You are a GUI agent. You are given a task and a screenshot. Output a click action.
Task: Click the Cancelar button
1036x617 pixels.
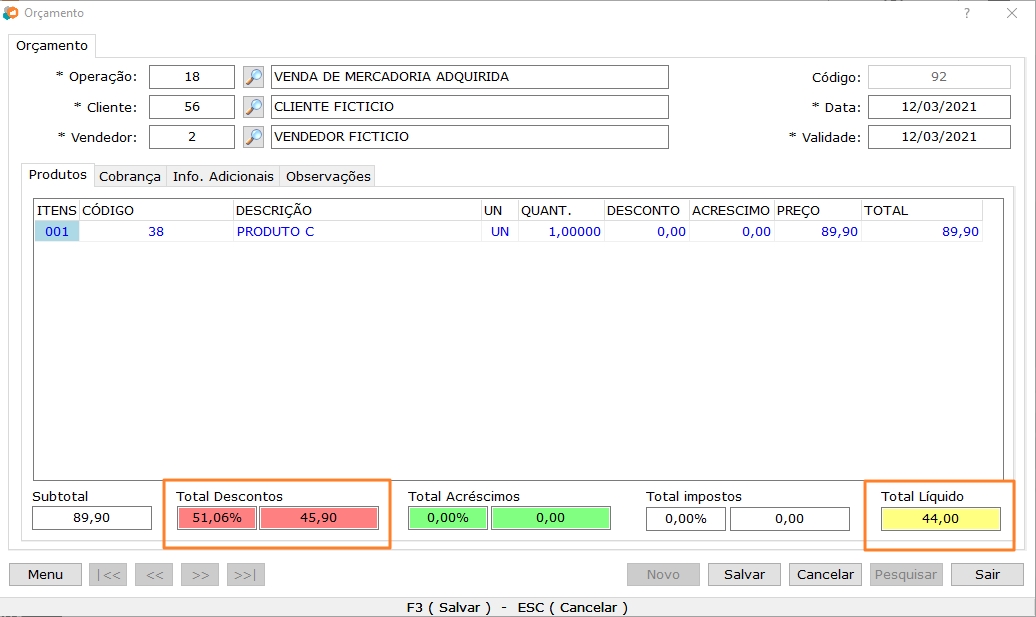point(826,574)
